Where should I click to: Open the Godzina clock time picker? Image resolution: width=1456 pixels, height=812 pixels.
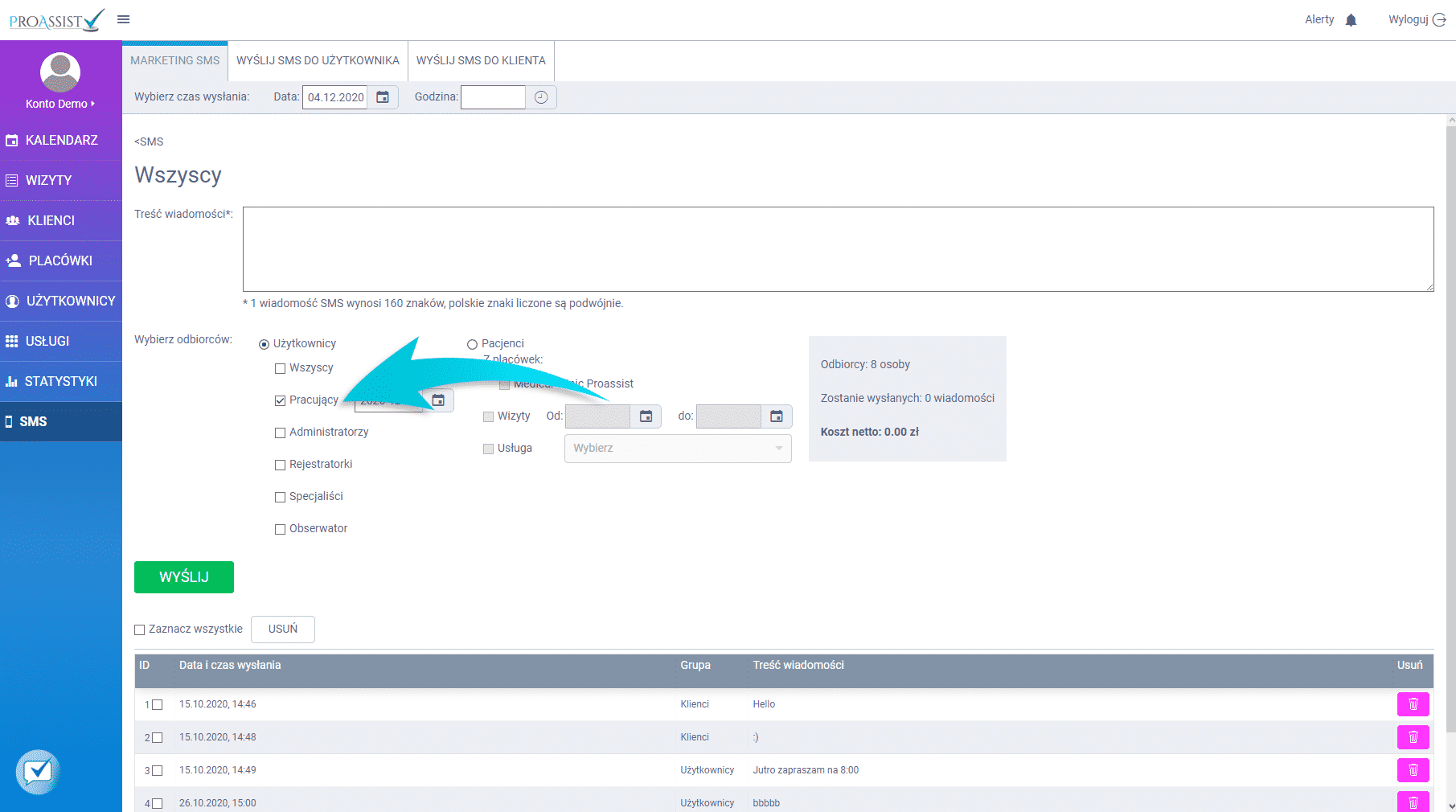tap(541, 97)
